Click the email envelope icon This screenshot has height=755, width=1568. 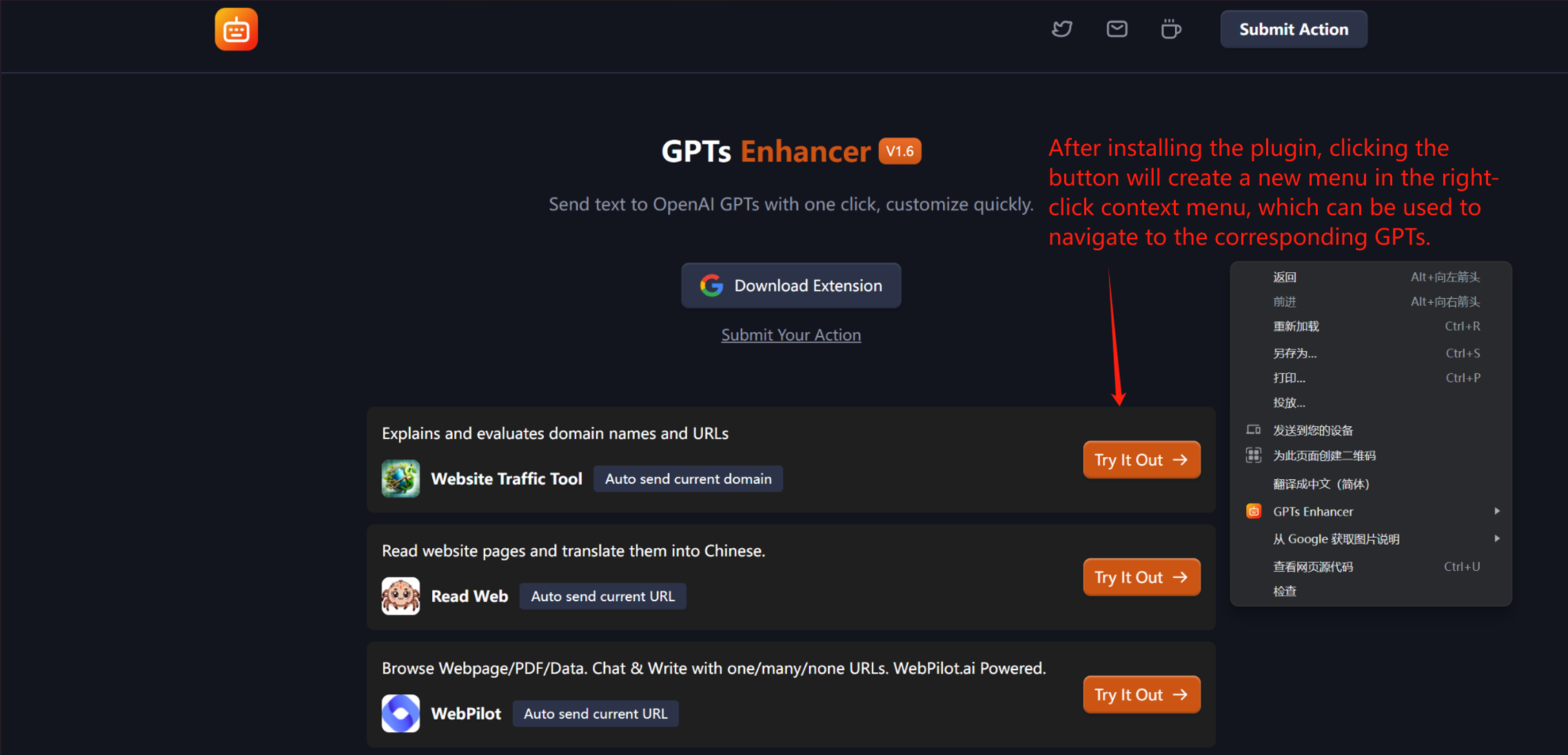1117,29
